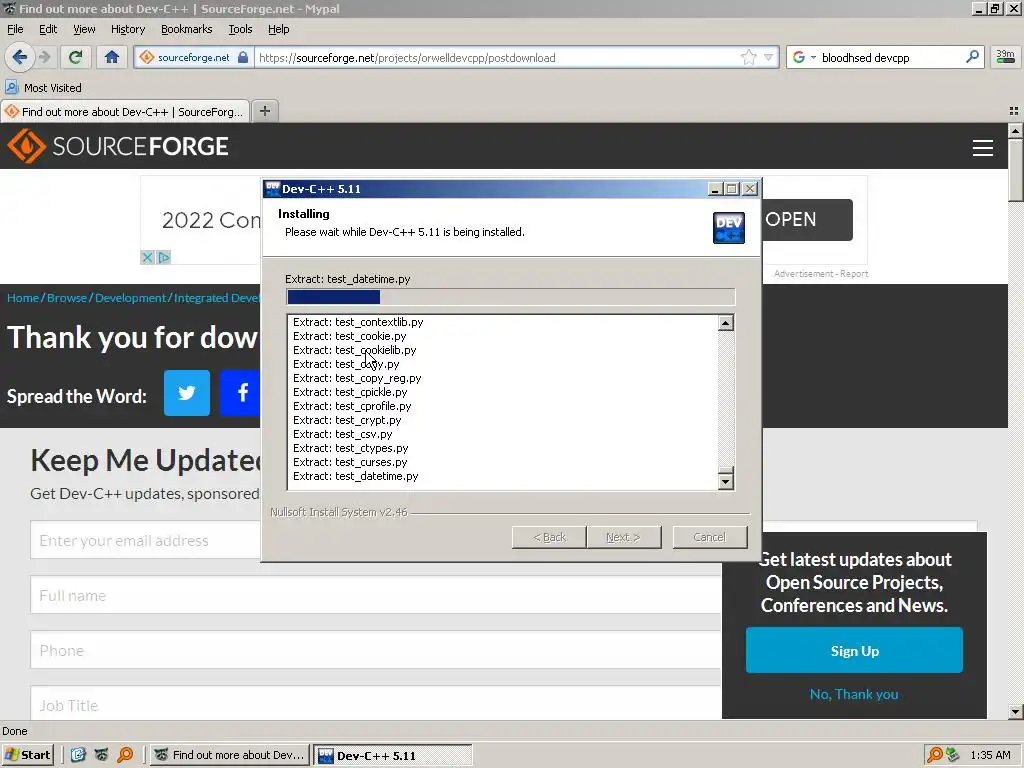Image resolution: width=1024 pixels, height=768 pixels.
Task: Open the Windows Start menu
Action: (x=27, y=755)
